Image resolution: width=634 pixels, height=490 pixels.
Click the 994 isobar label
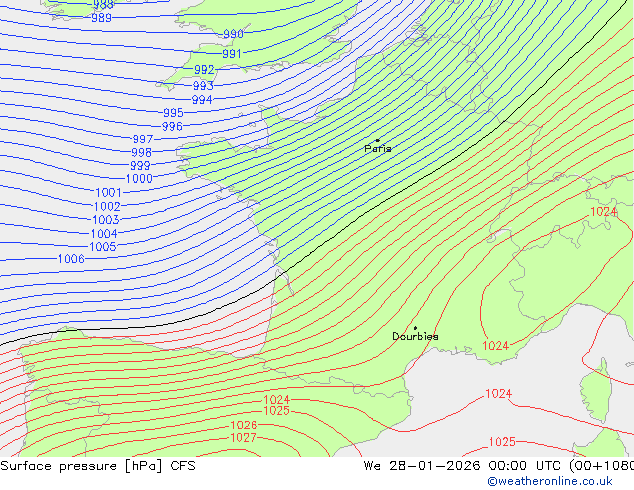(x=202, y=99)
